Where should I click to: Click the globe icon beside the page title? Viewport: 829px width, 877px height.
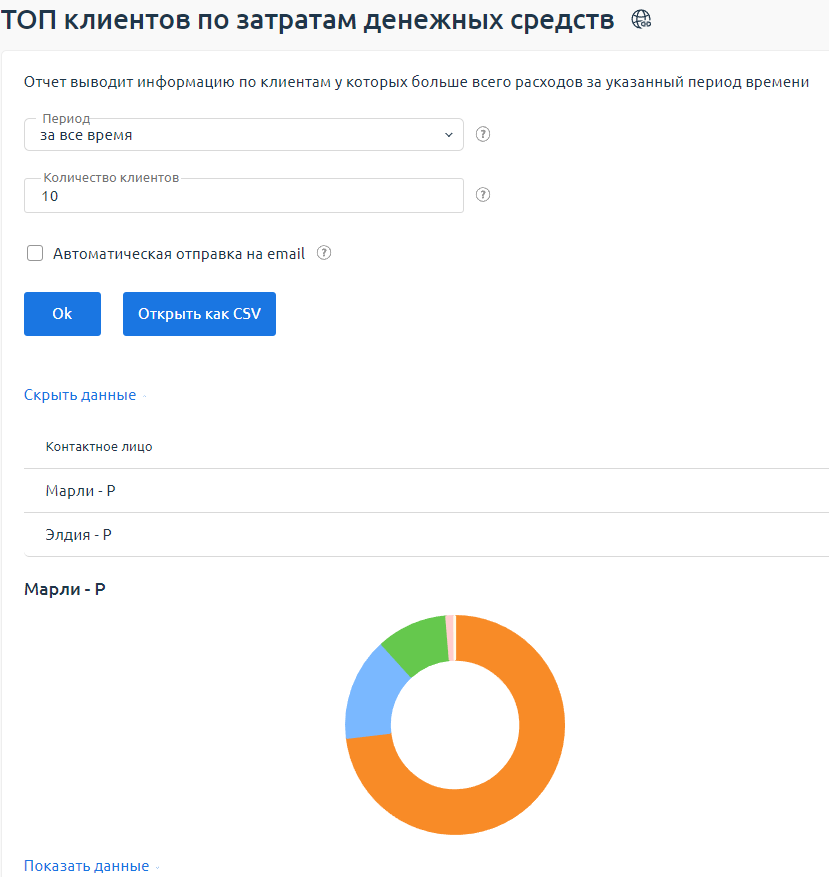(642, 18)
